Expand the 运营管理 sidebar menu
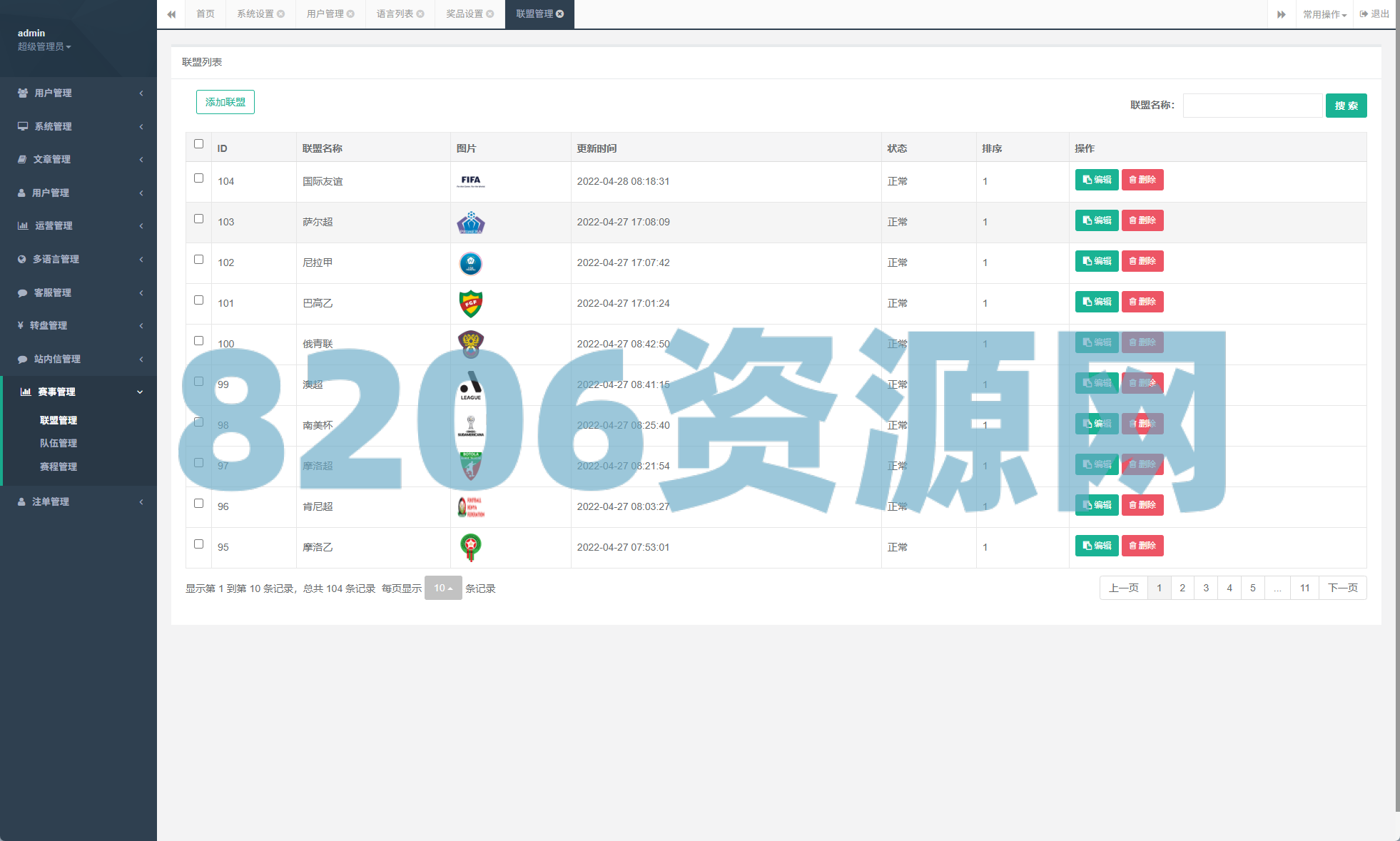 tap(78, 225)
